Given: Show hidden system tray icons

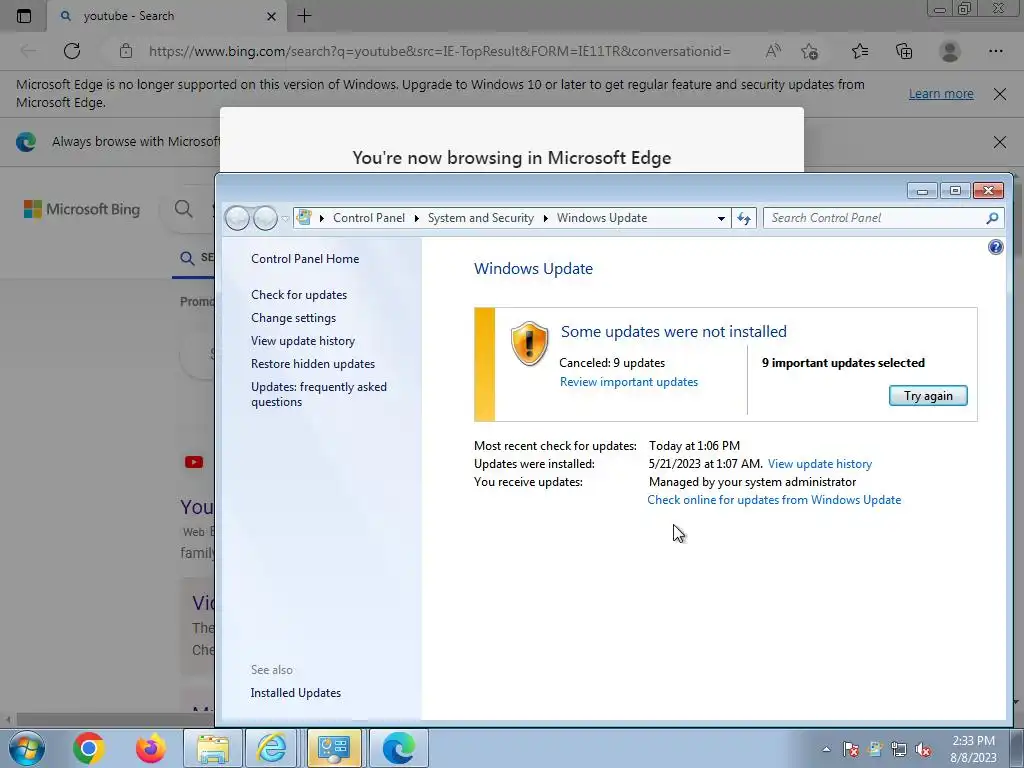Looking at the screenshot, I should [x=826, y=749].
